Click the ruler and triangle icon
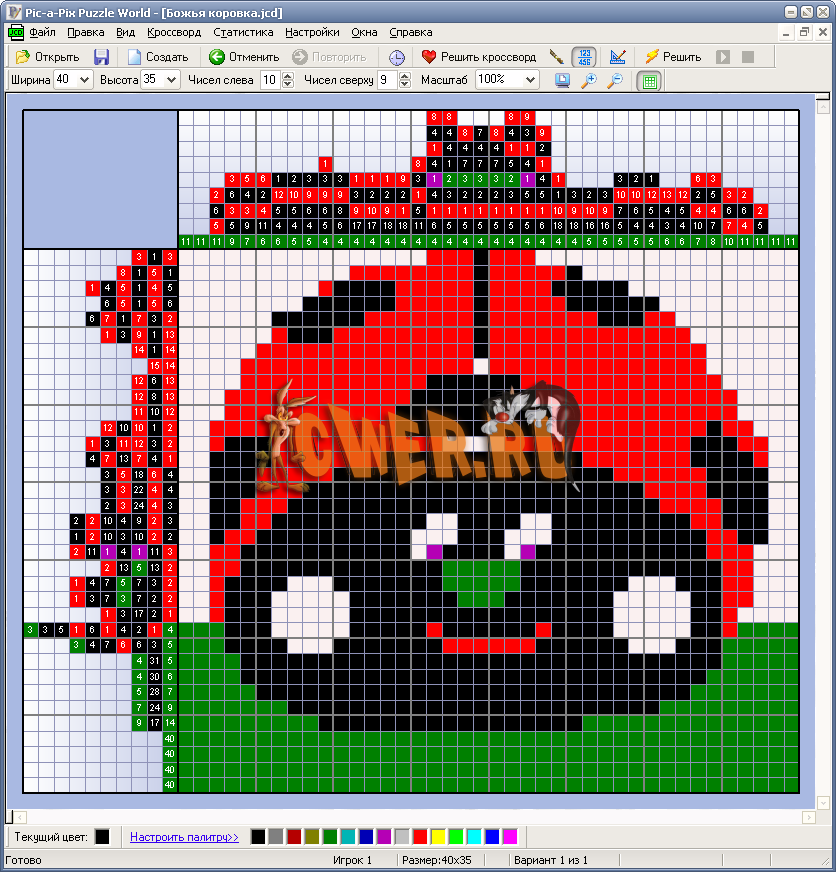 [617, 57]
